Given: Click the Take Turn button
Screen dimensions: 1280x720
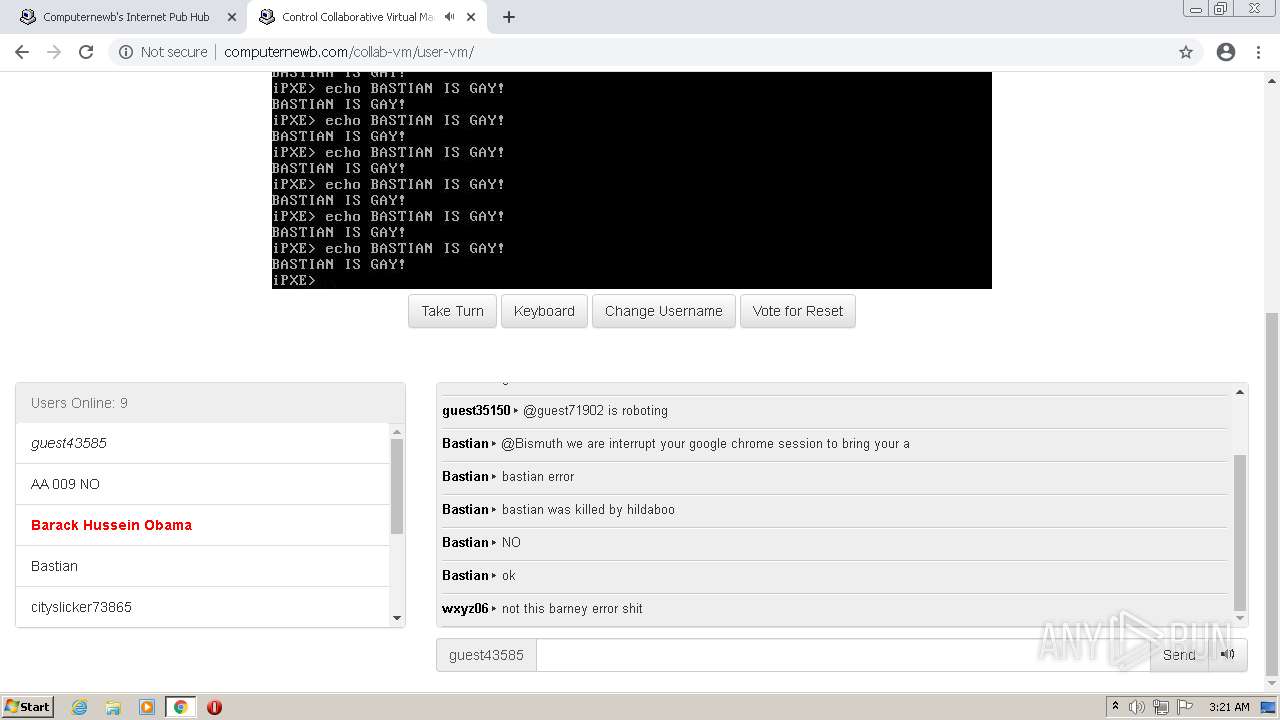Looking at the screenshot, I should 452,311.
